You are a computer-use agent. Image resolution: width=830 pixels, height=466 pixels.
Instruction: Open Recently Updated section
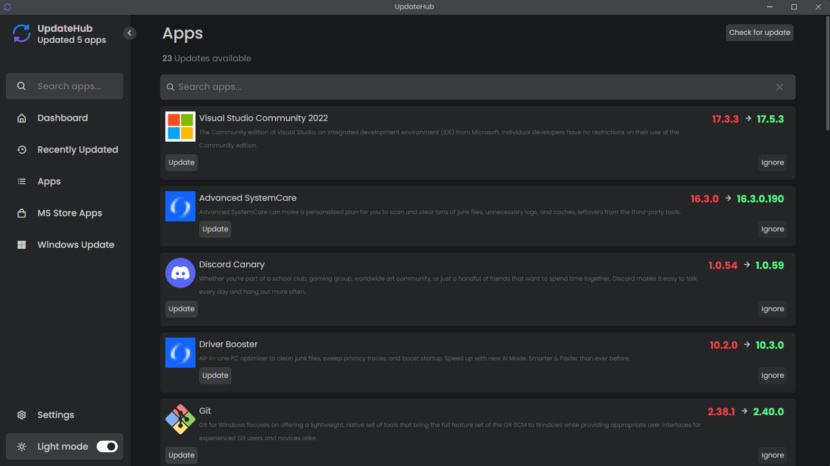(78, 149)
